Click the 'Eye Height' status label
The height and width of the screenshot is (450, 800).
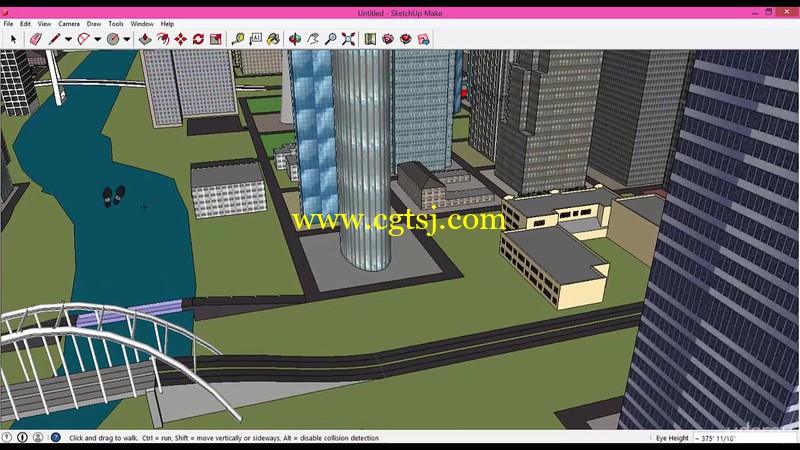[672, 438]
